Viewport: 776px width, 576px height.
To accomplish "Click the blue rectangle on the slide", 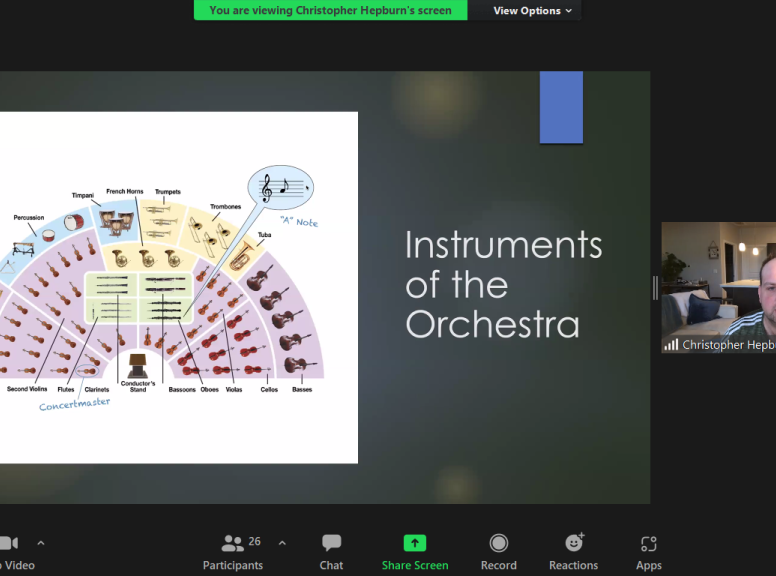I will pyautogui.click(x=561, y=107).
